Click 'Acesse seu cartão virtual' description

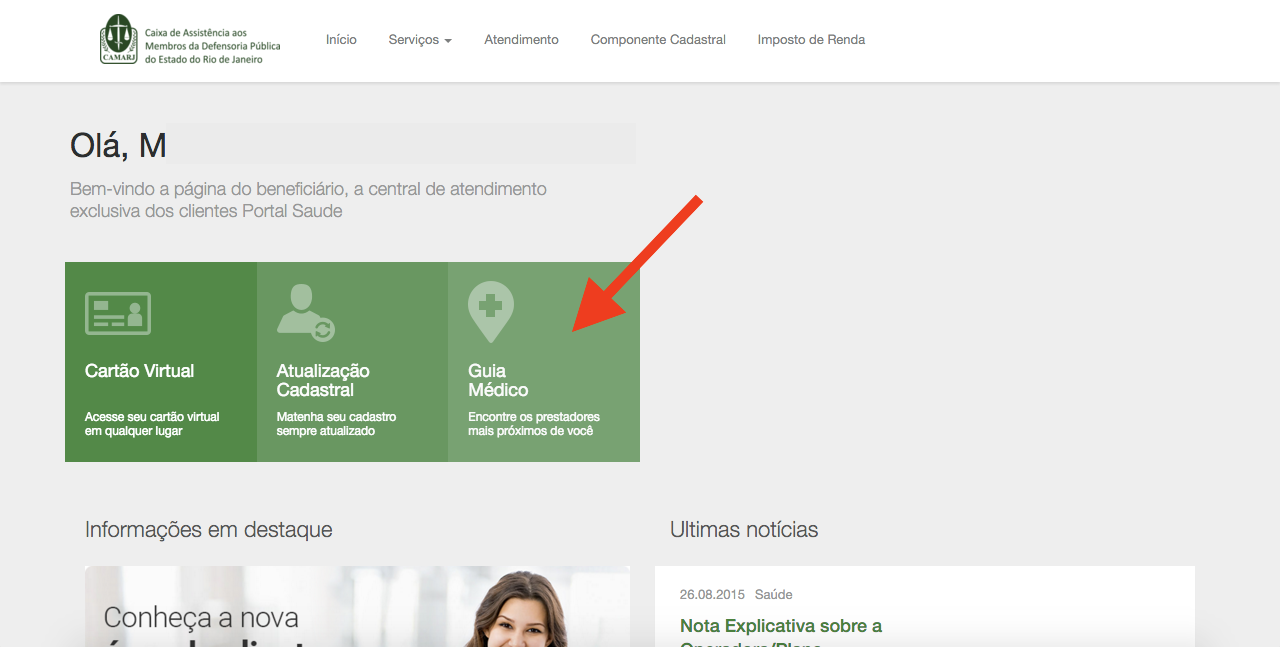point(152,424)
